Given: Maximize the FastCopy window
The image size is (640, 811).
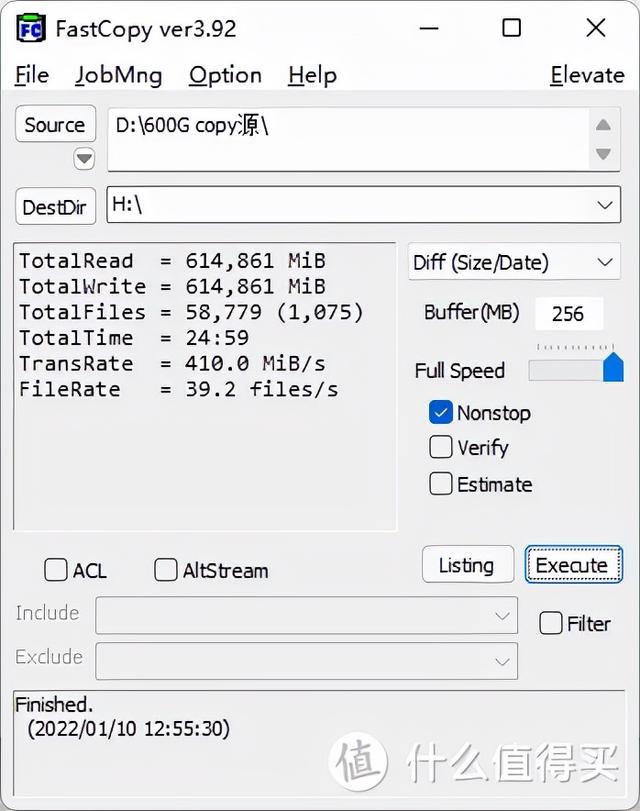Looking at the screenshot, I should [512, 27].
